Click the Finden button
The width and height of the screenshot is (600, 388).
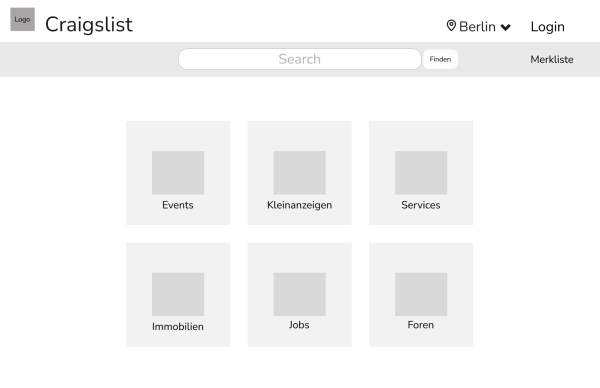coord(440,59)
